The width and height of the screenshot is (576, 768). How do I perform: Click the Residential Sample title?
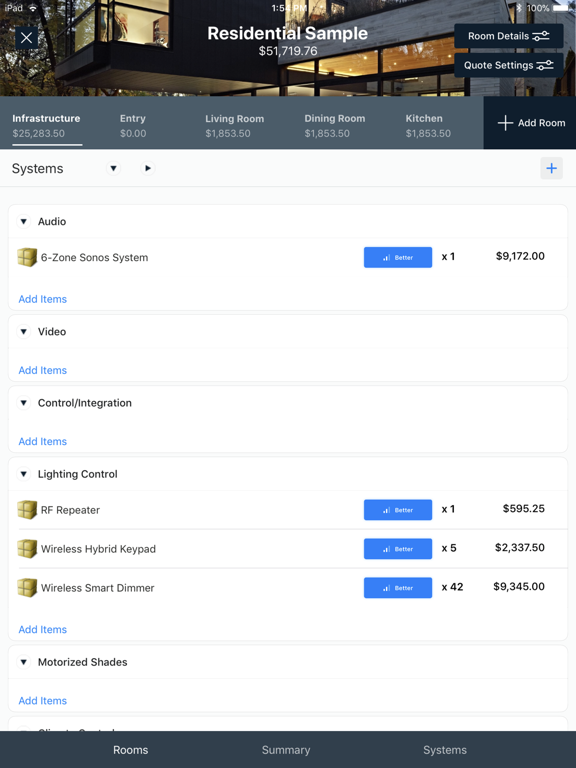pos(288,33)
